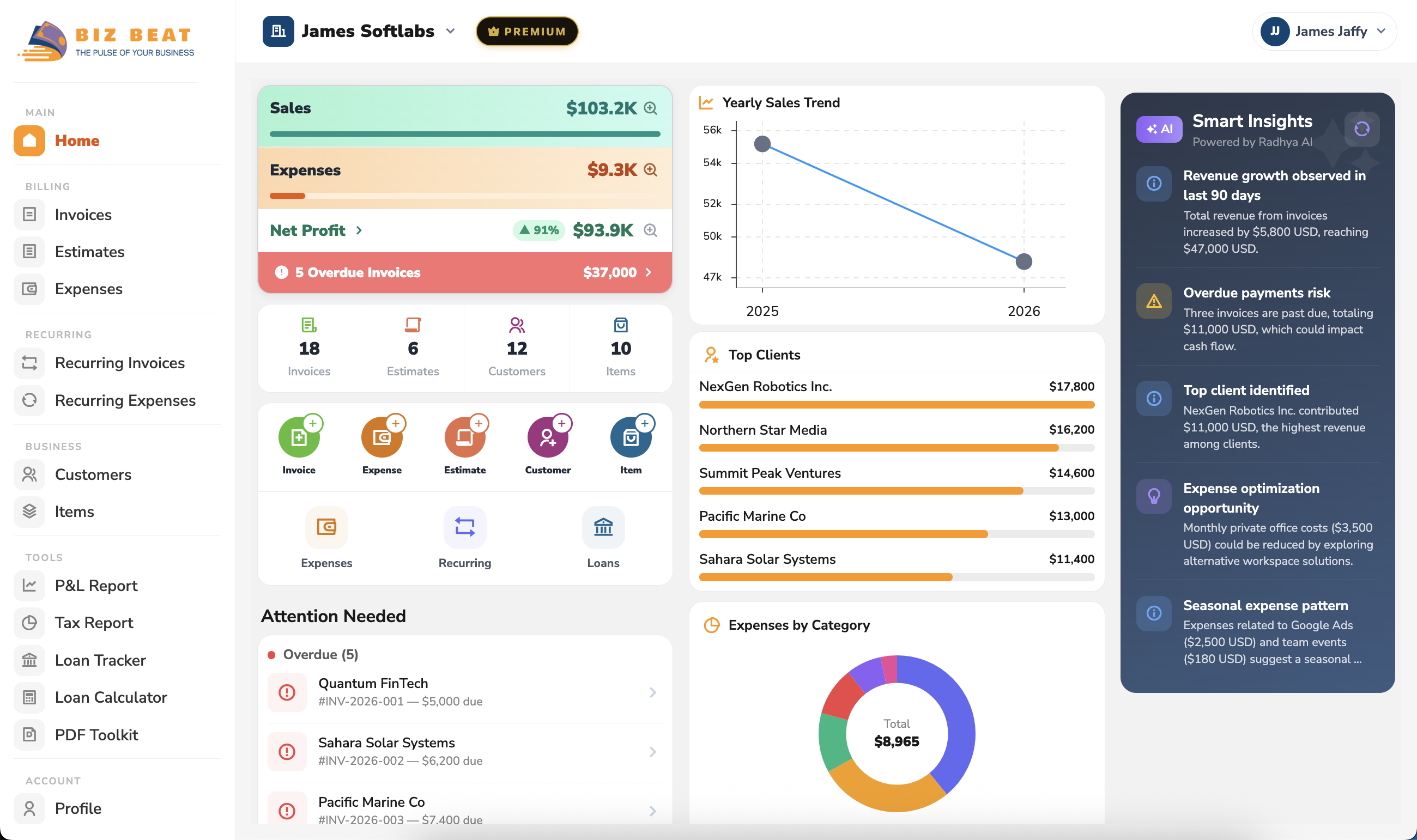Click the orange Expenses progress bar
The image size is (1417, 840).
(x=288, y=195)
